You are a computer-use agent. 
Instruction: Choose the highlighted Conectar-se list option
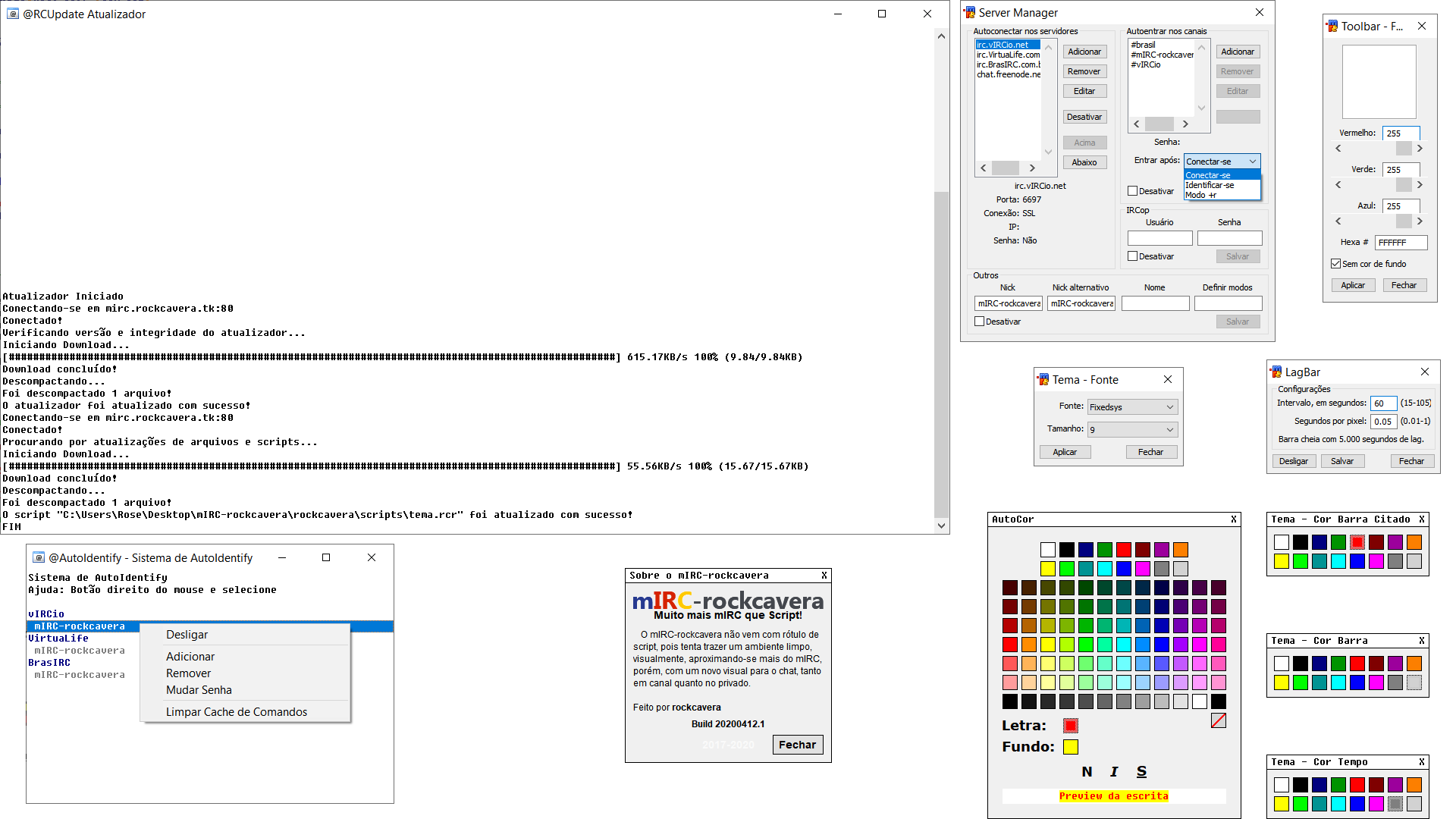tap(1222, 175)
